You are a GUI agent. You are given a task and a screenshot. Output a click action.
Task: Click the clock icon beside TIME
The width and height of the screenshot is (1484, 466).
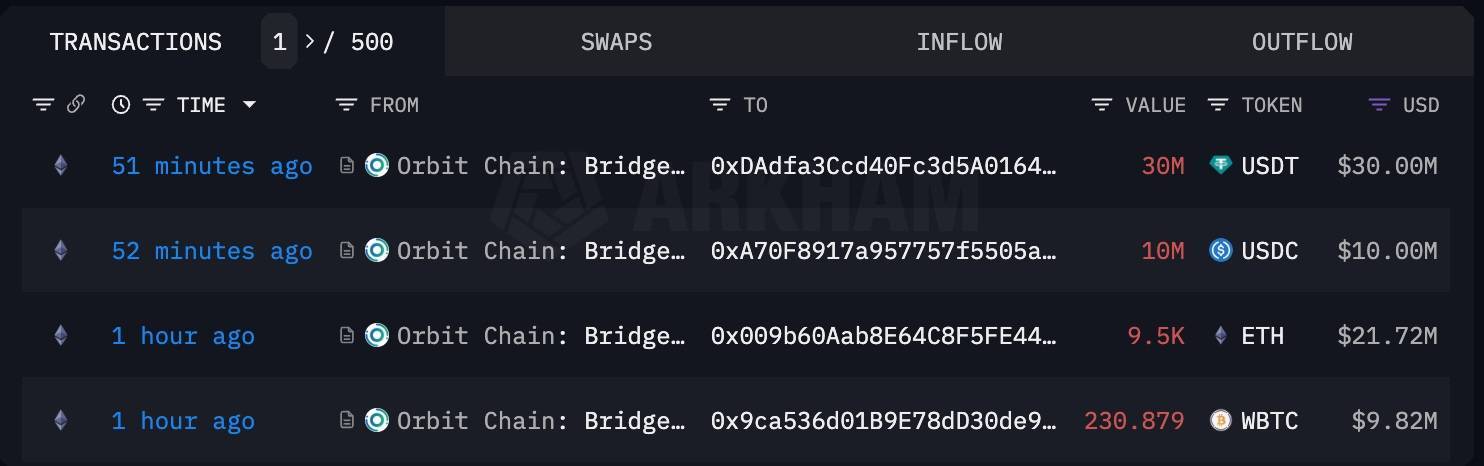121,104
